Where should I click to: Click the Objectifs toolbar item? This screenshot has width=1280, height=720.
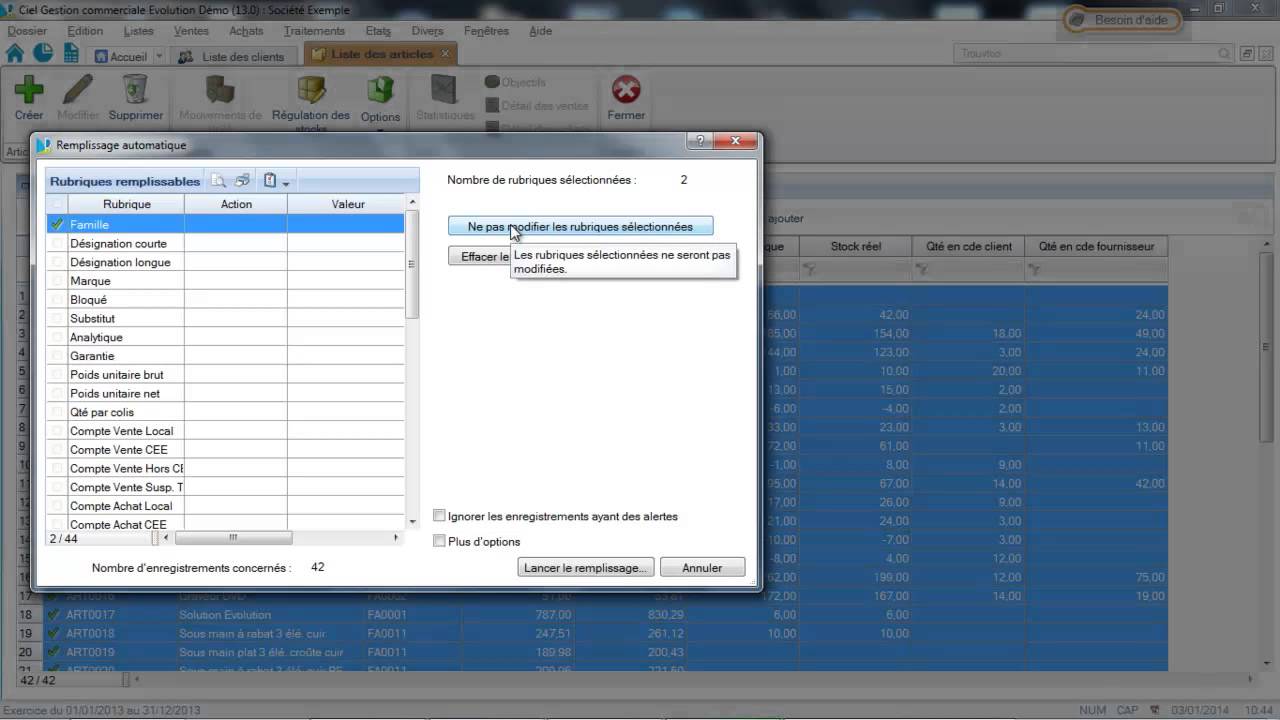pos(516,82)
